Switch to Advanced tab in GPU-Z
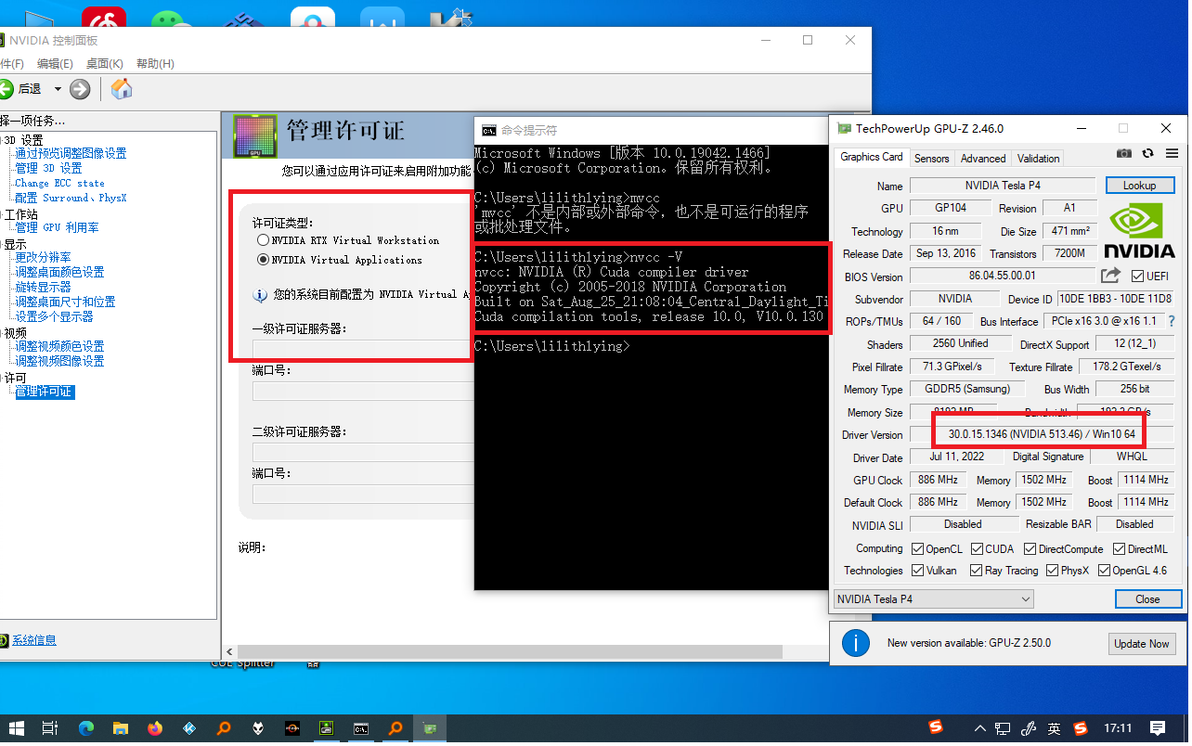The width and height of the screenshot is (1192, 746). (983, 158)
